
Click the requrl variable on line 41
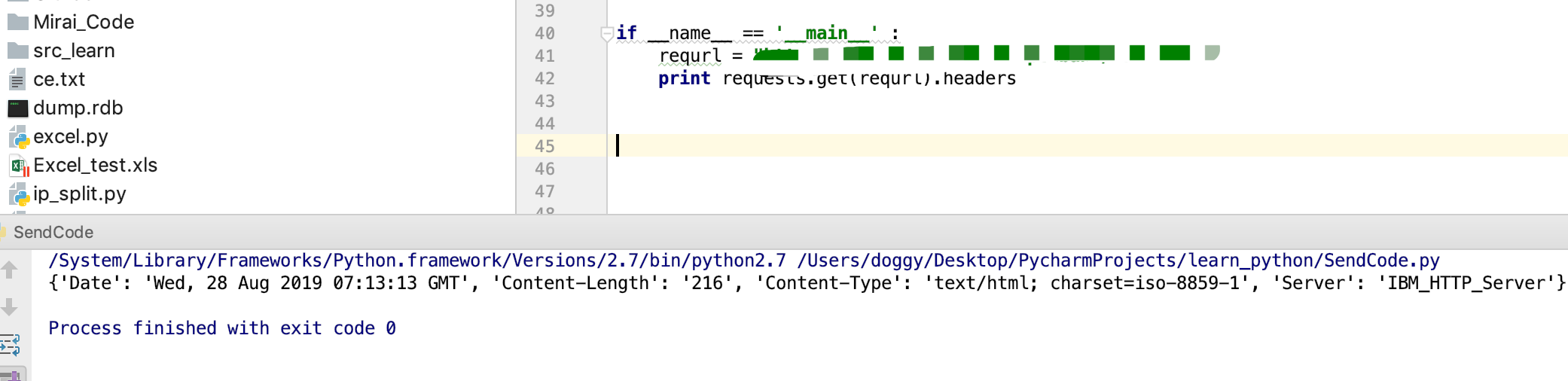point(690,56)
